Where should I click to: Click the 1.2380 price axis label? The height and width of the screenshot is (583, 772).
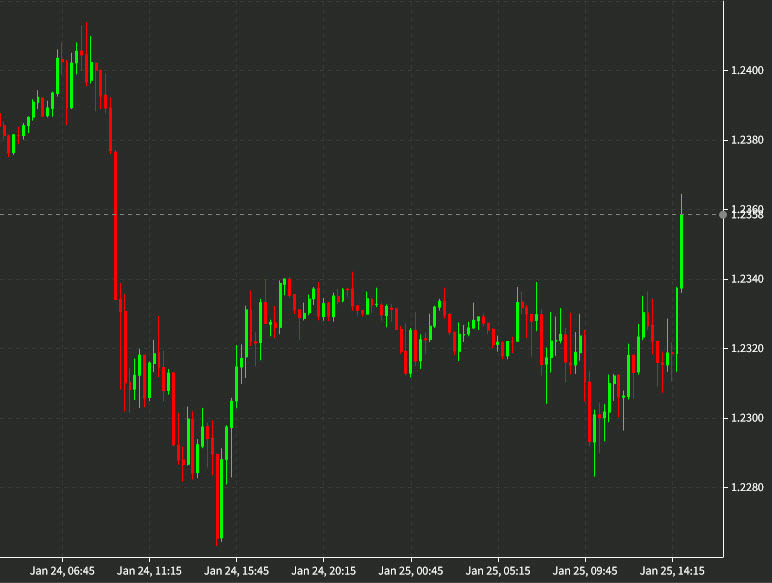coord(747,140)
